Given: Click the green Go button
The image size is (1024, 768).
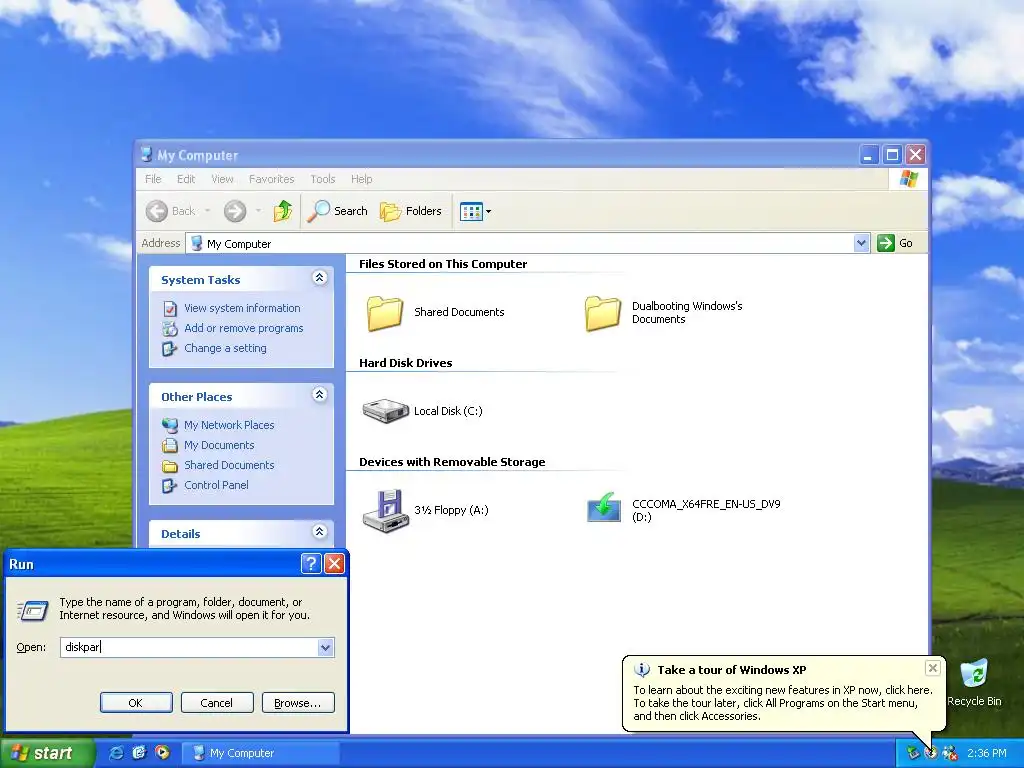Looking at the screenshot, I should tap(895, 243).
